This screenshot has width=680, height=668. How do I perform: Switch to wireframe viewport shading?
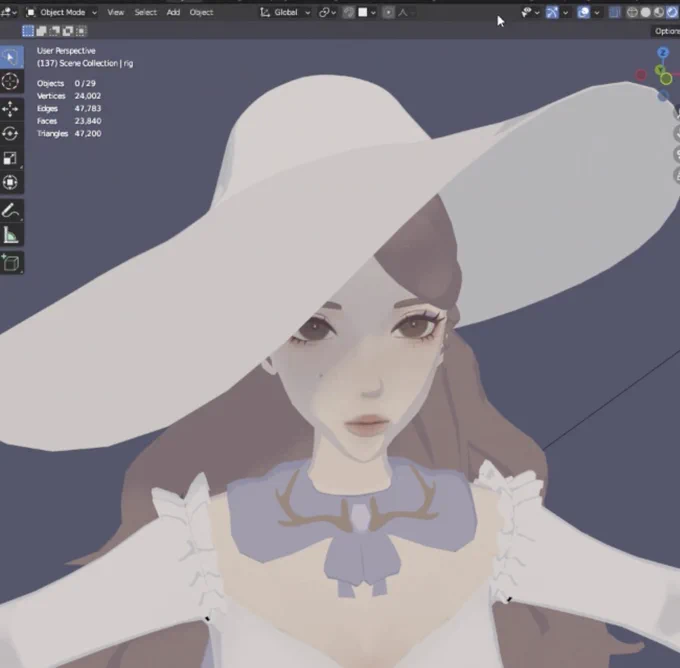(632, 13)
